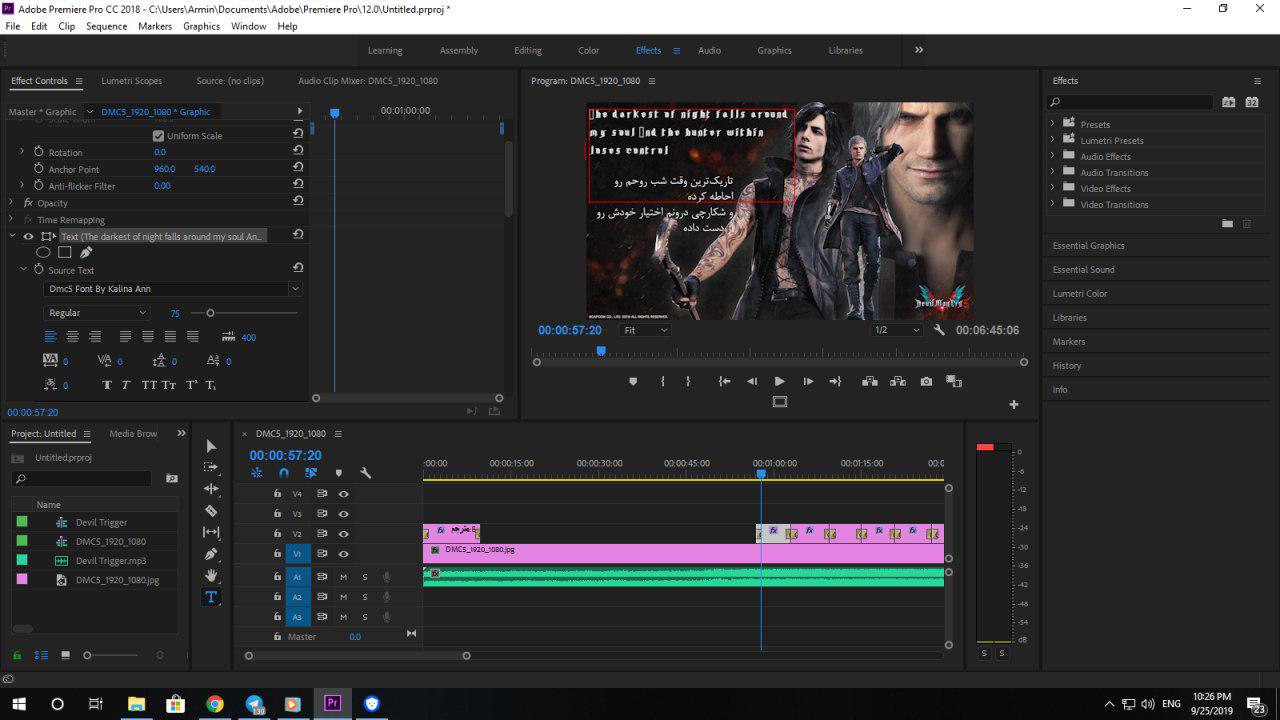1280x720 pixels.
Task: Expand Video Transitions folder
Action: (x=1052, y=204)
